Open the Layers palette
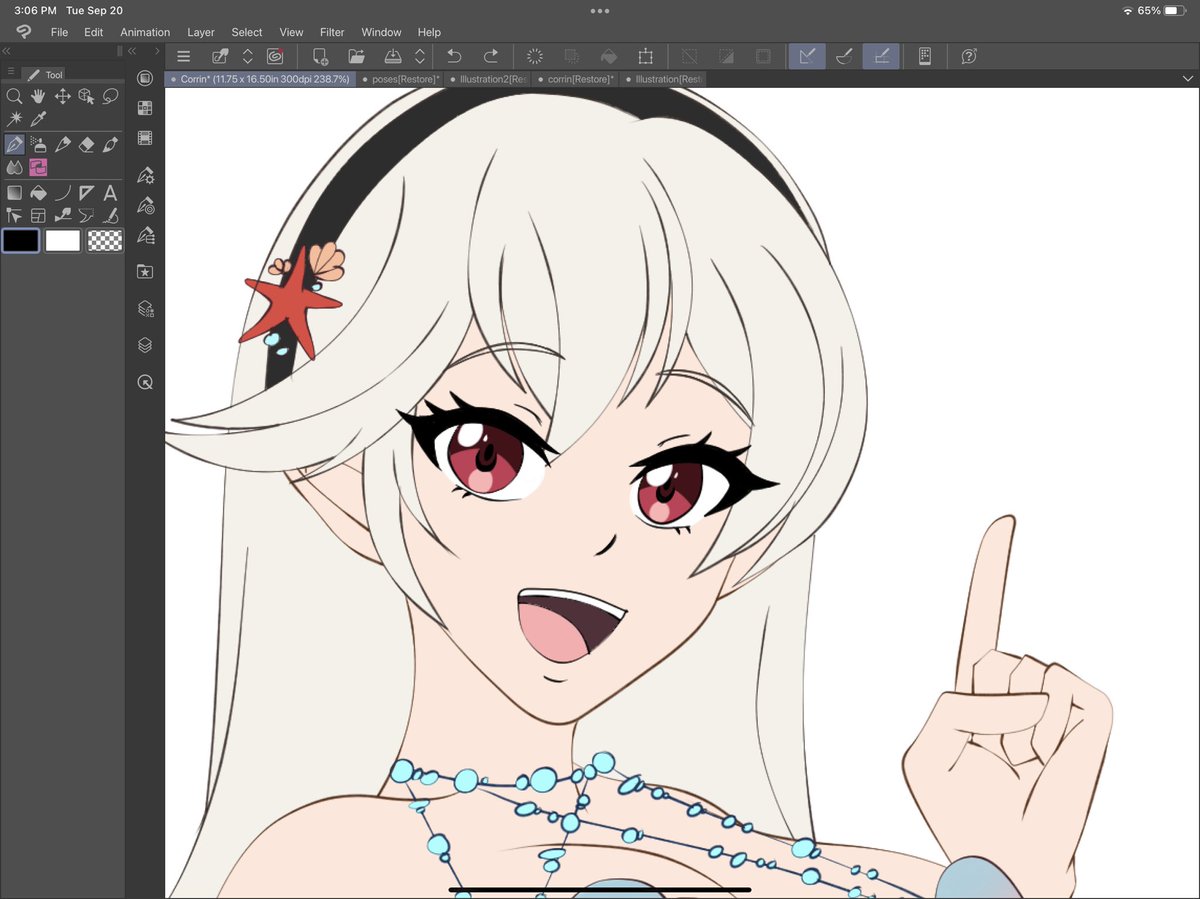The width and height of the screenshot is (1200, 899). [x=145, y=346]
